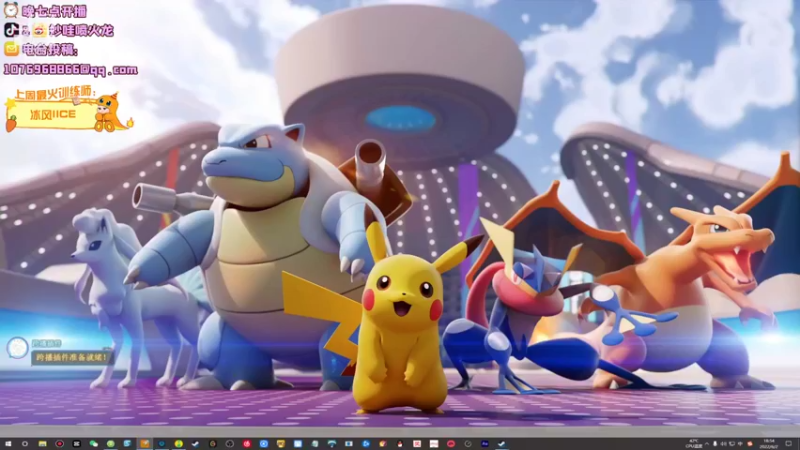Screen dimensions: 800x450
Task: Open the taskbar clock and date
Action: [x=769, y=444]
